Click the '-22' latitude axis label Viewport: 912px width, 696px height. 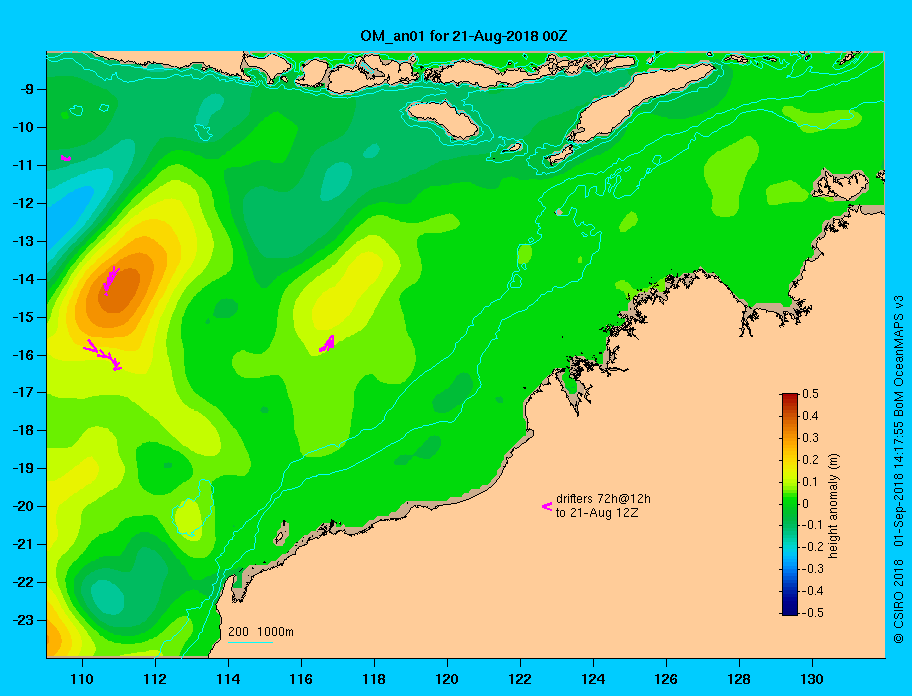[x=24, y=583]
